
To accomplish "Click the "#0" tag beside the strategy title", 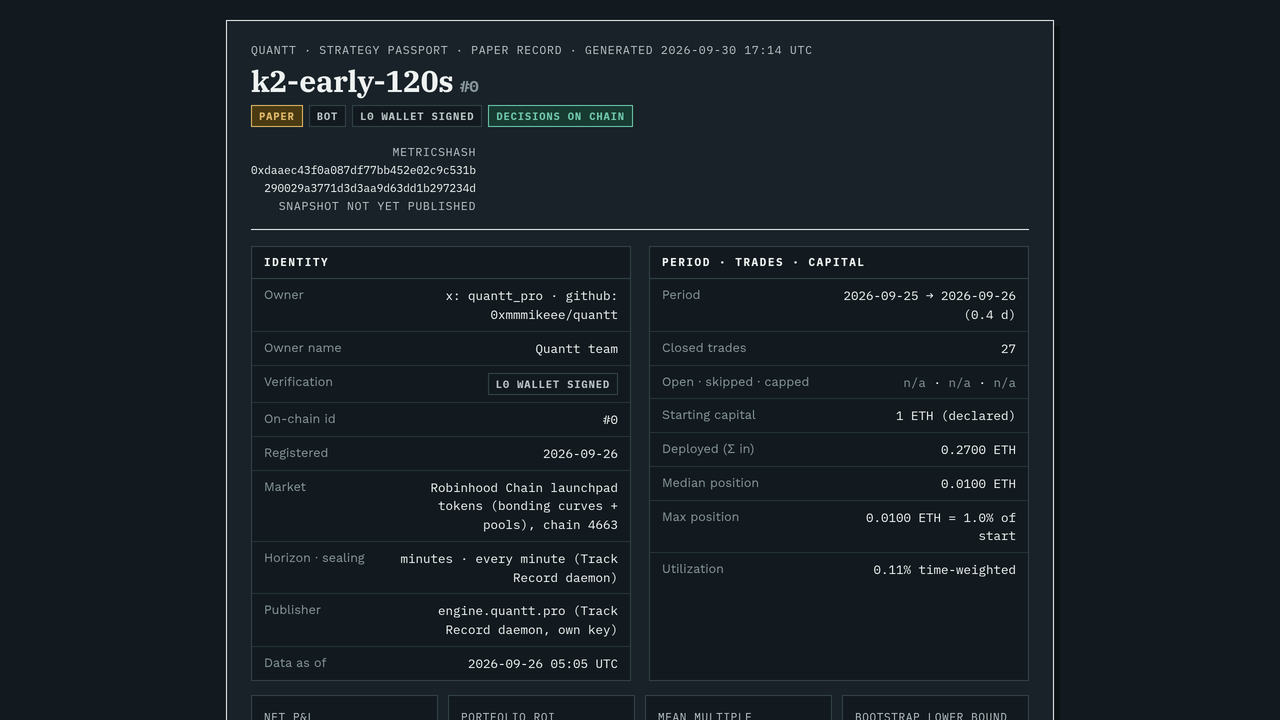I will 469,87.
